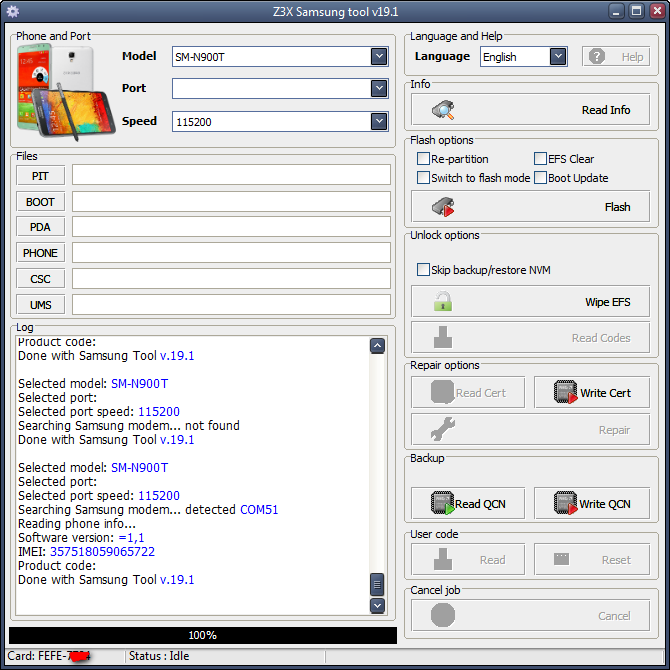
Task: Click the CSC file path field
Action: tap(231, 279)
